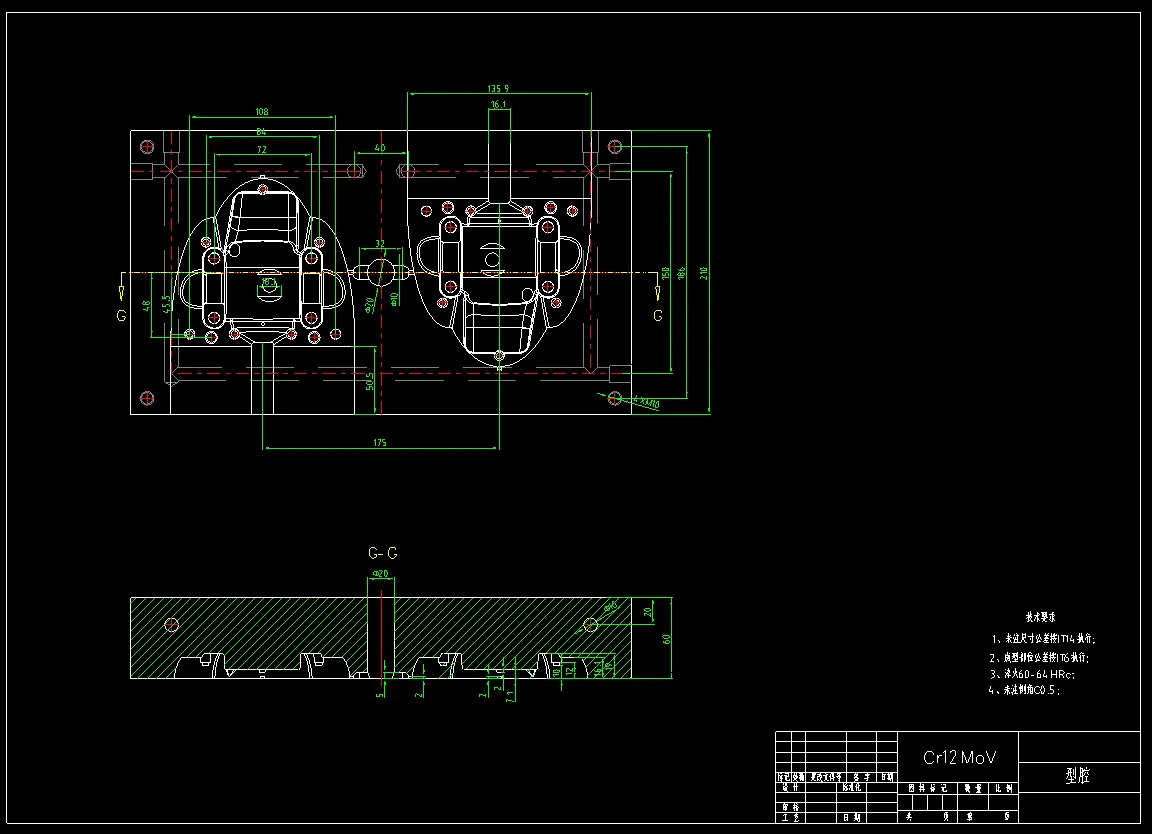Select the 60 height dimension in section view

pyautogui.click(x=667, y=639)
